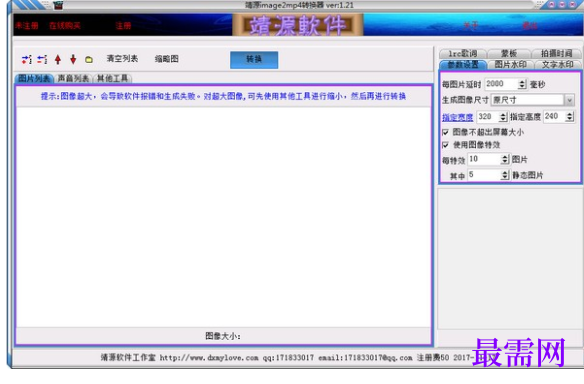Open the 文字水印 tab
The width and height of the screenshot is (584, 384).
pos(557,64)
